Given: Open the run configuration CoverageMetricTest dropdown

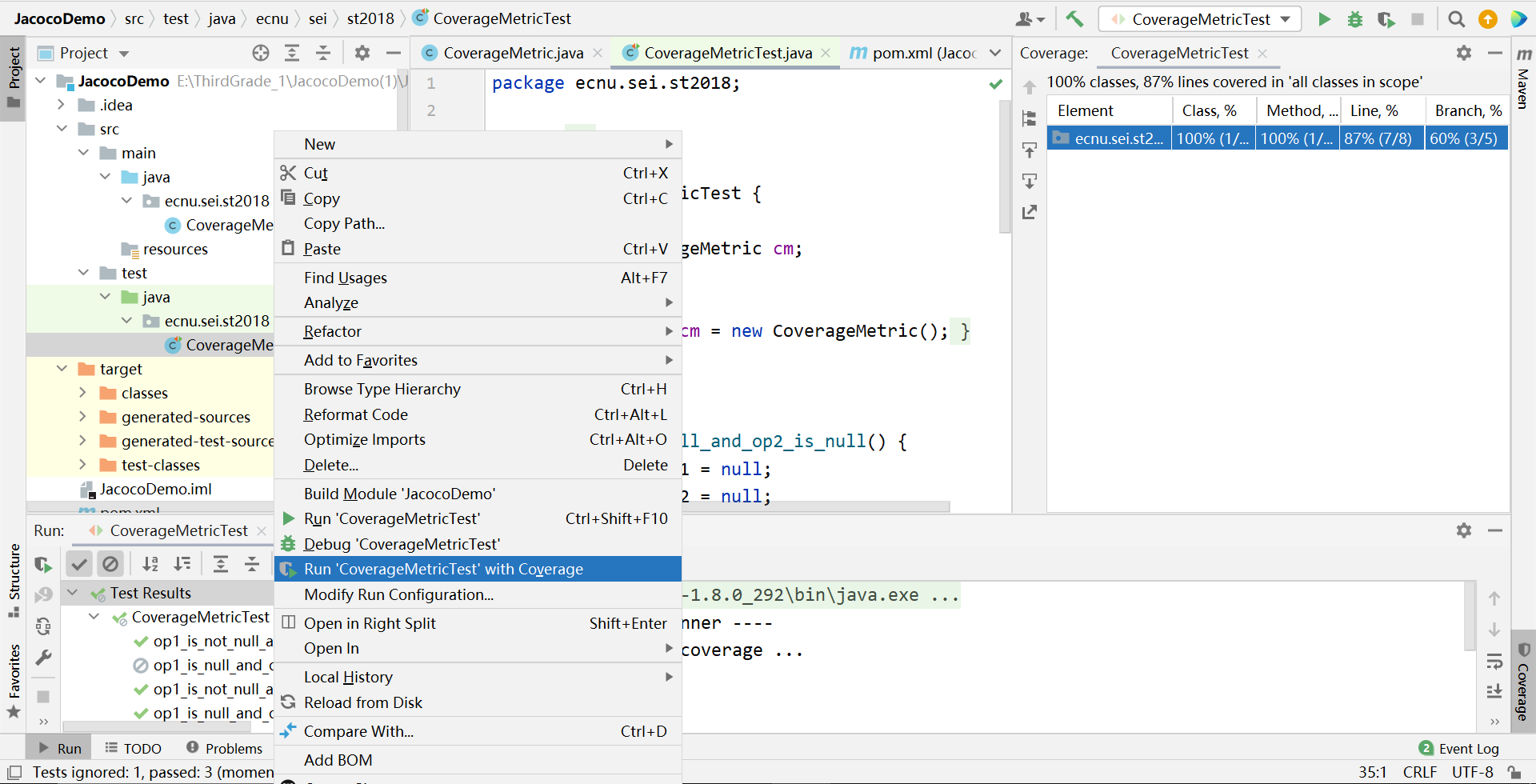Looking at the screenshot, I should tap(1200, 18).
